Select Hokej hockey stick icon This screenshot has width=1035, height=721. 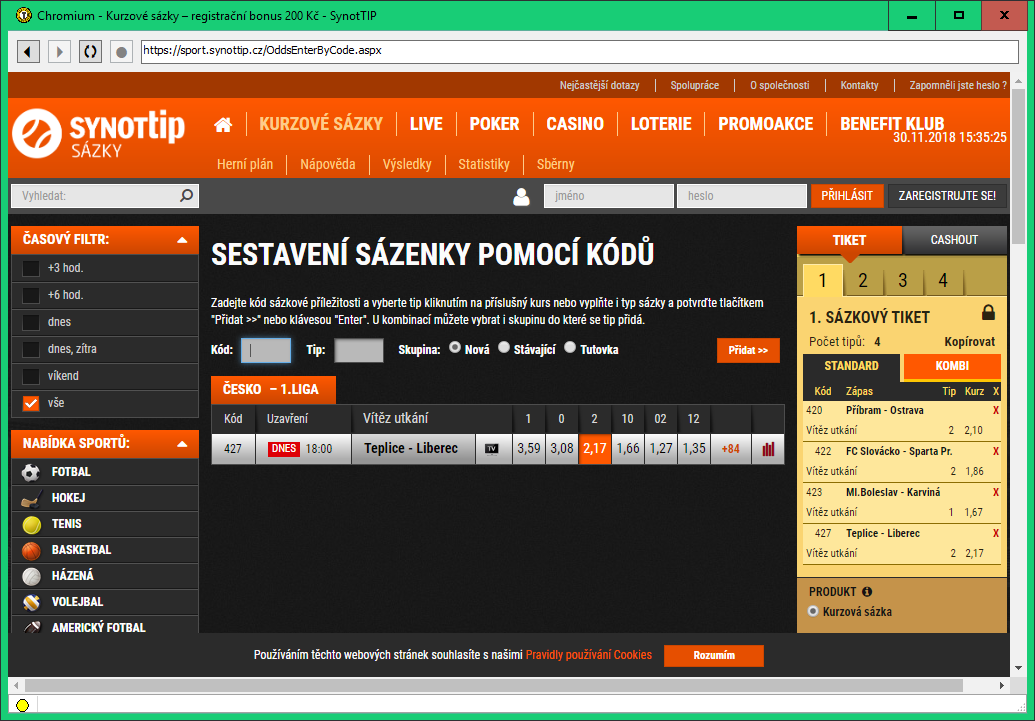tap(31, 498)
